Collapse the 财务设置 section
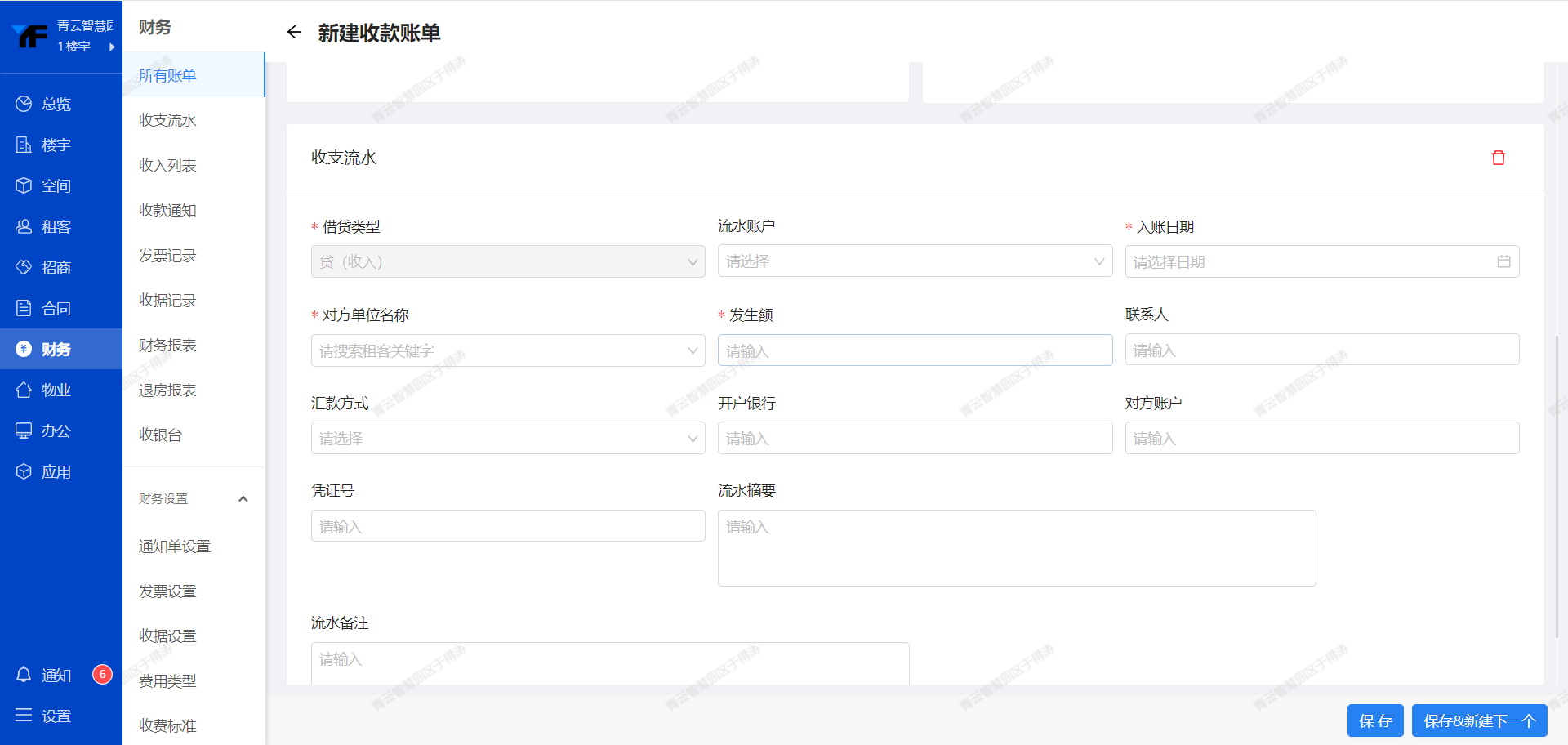1568x745 pixels. [x=243, y=498]
